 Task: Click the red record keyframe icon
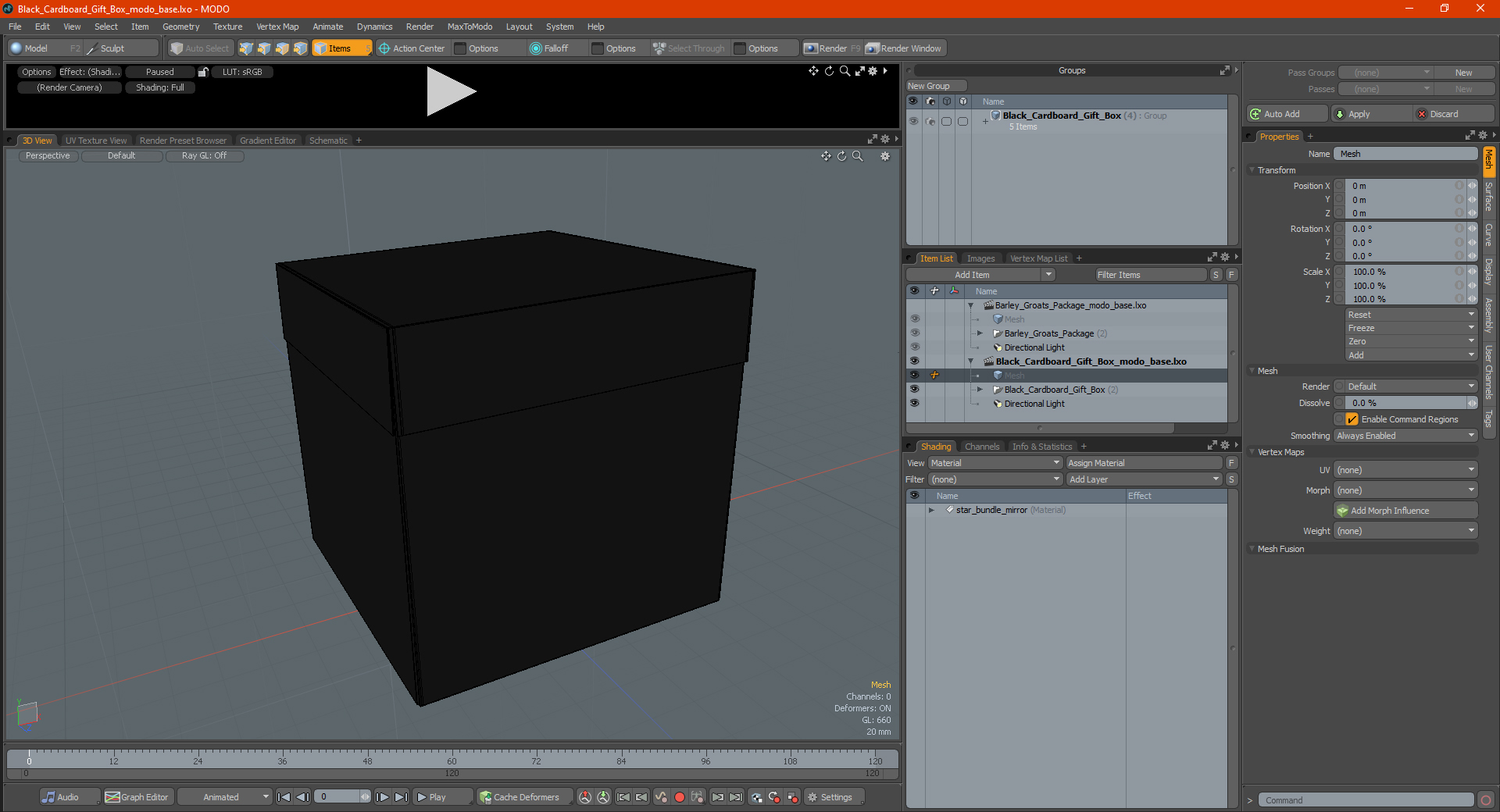679,797
